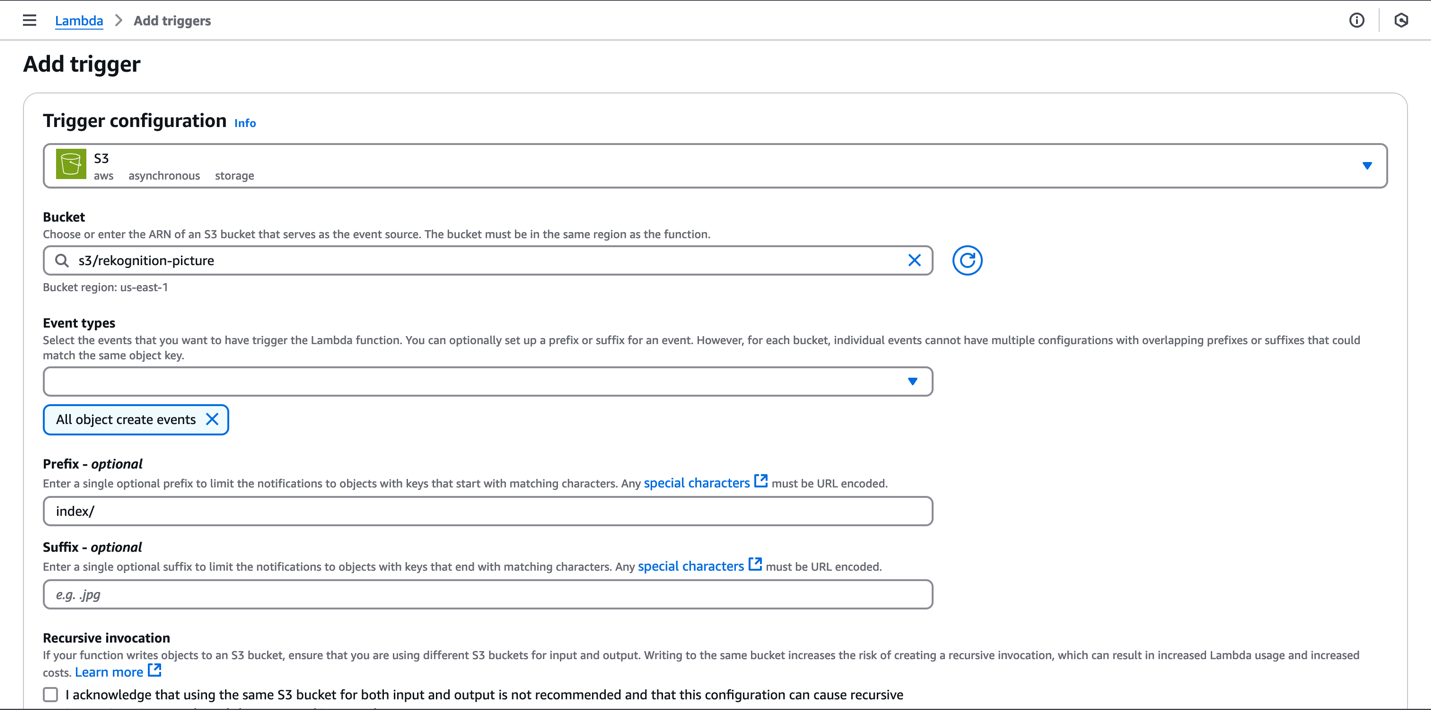Click the bucket search magnifier icon
1431x710 pixels.
click(x=62, y=261)
